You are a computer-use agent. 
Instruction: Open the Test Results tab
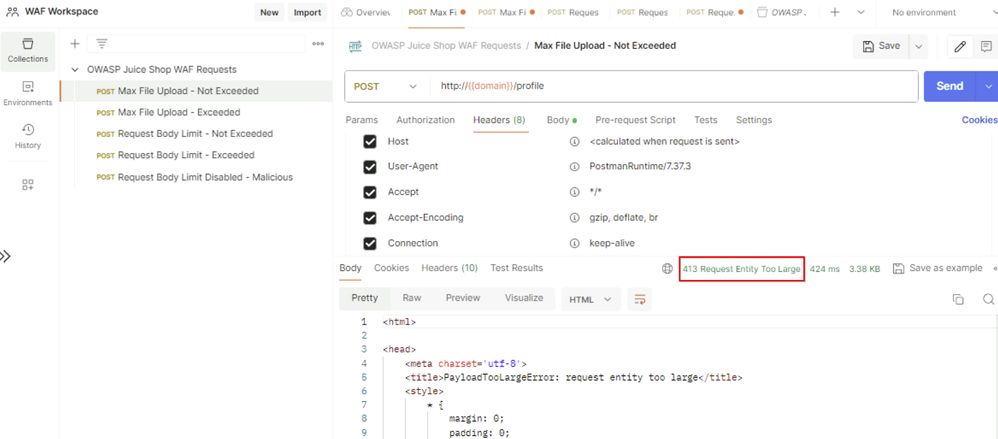[x=516, y=268]
